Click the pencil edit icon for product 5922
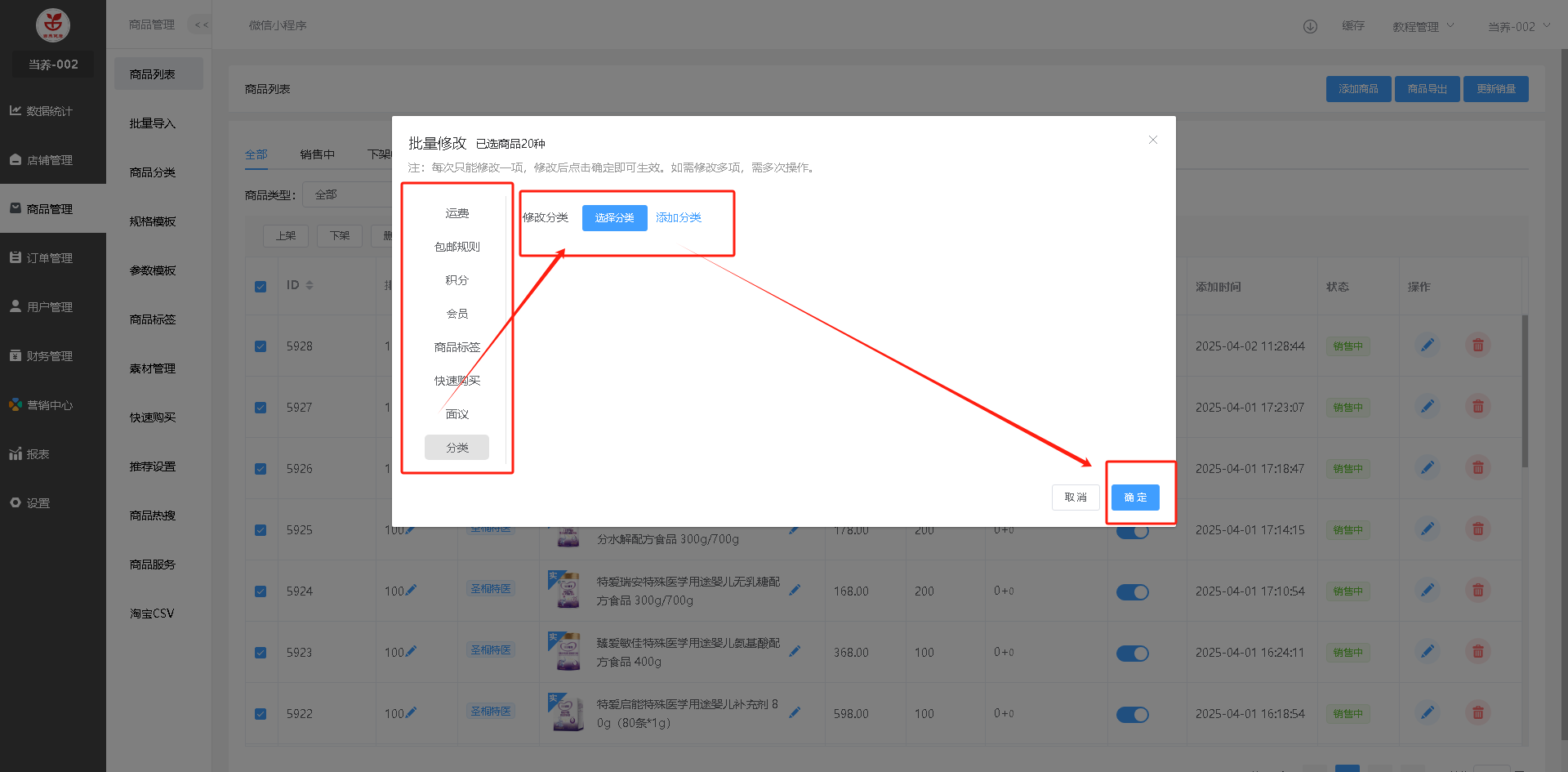The height and width of the screenshot is (772, 1568). pyautogui.click(x=1427, y=713)
